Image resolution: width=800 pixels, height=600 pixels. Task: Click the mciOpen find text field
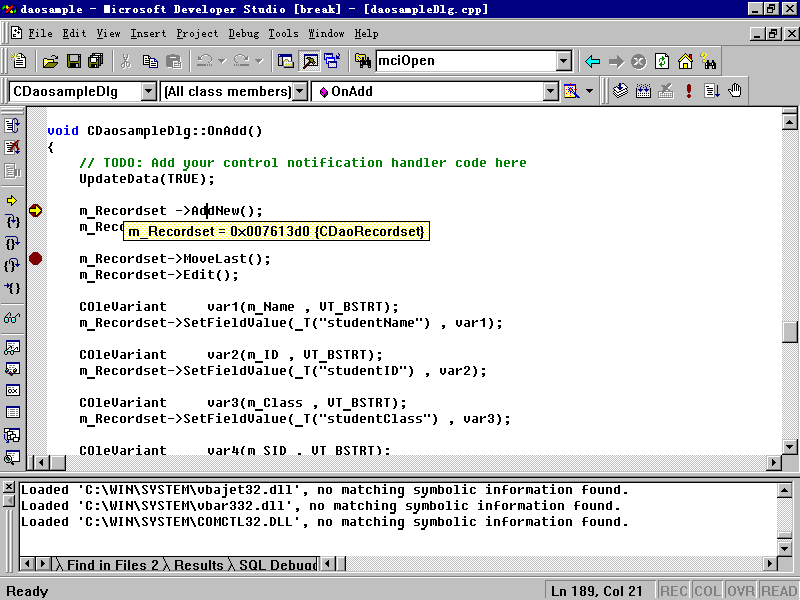pos(466,61)
